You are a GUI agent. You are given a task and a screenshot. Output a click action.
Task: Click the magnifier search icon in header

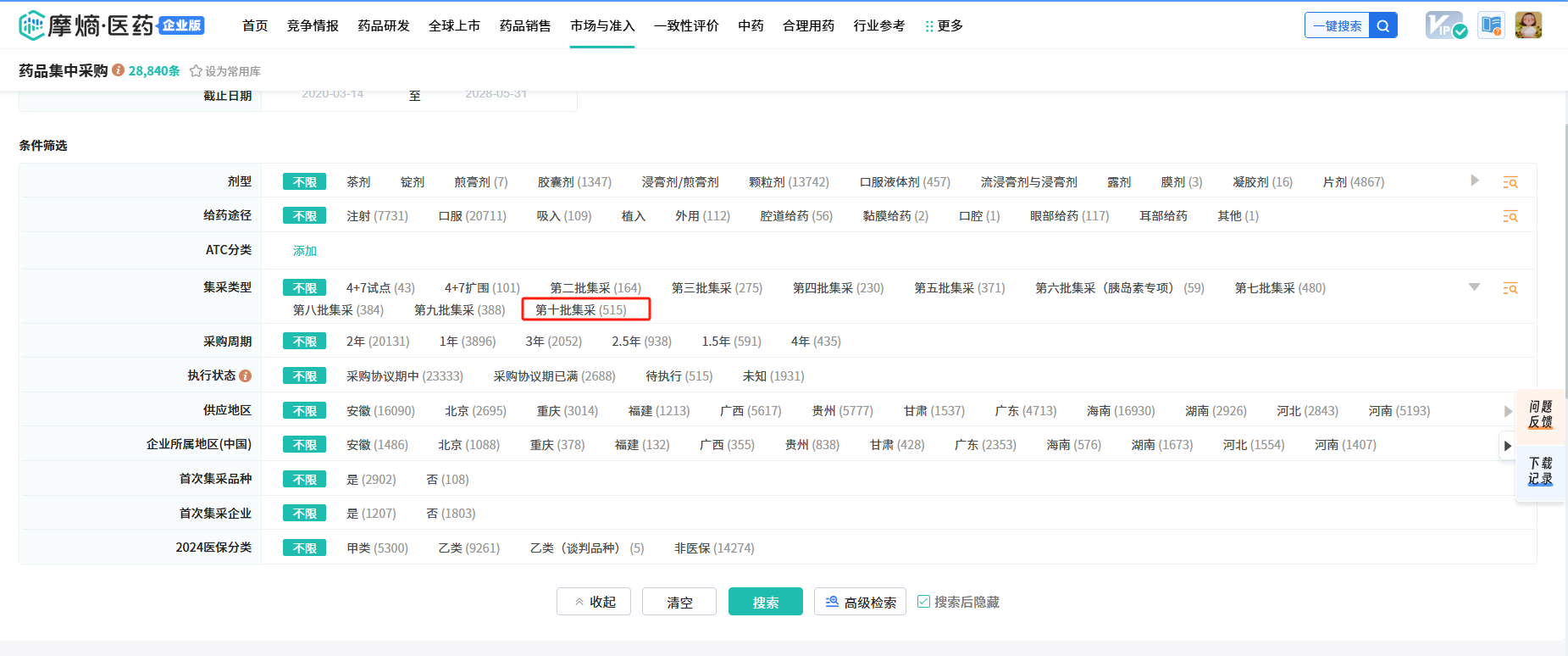[1382, 25]
